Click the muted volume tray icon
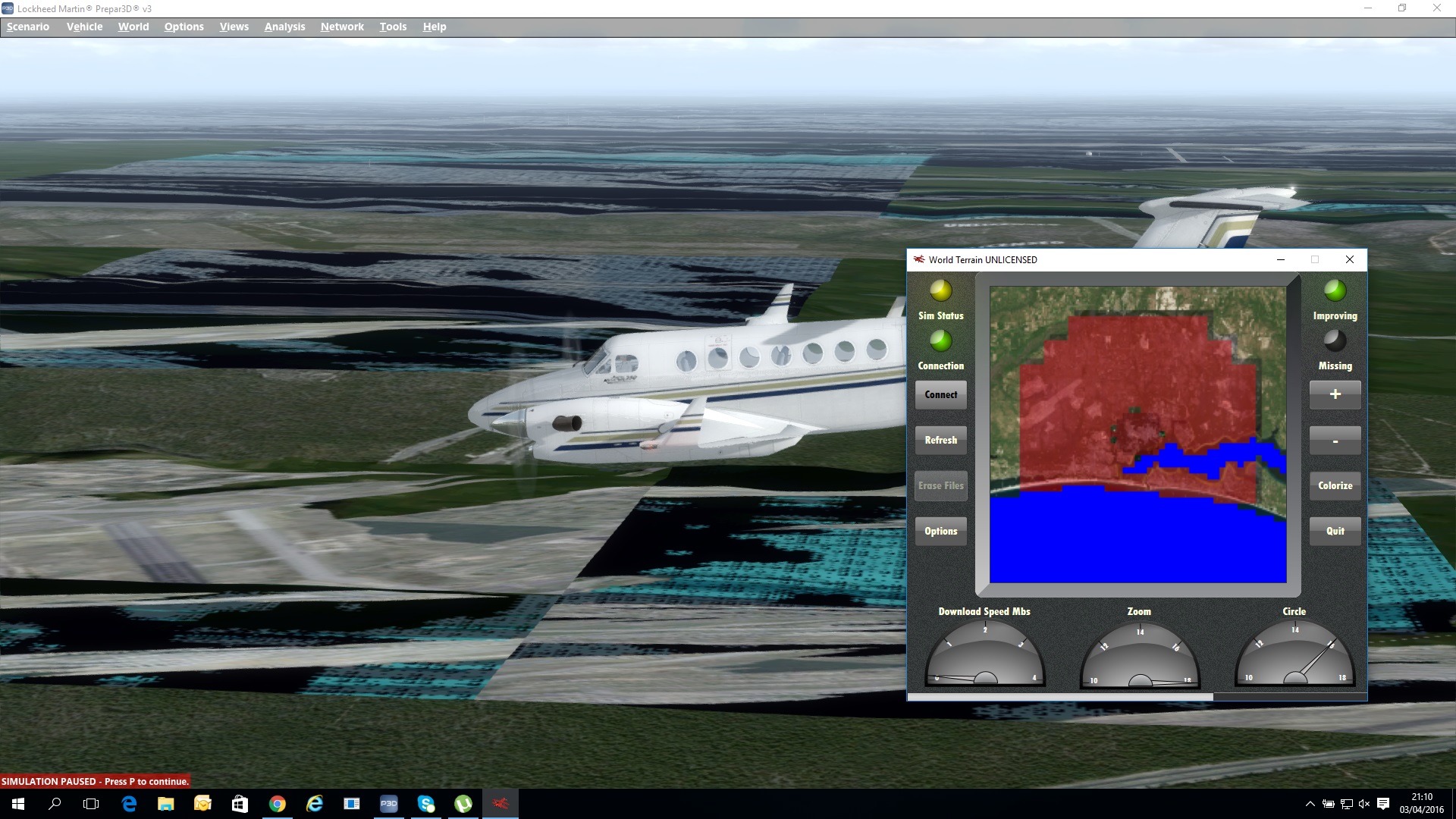 1364,804
